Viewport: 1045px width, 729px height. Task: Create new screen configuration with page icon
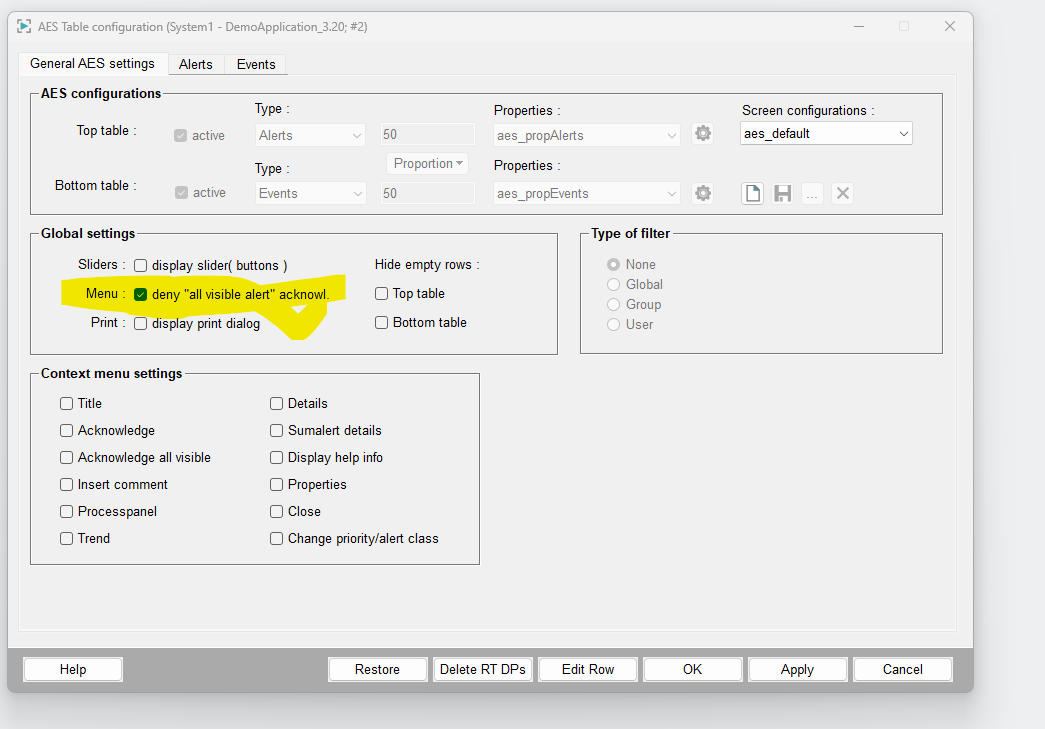coord(752,193)
